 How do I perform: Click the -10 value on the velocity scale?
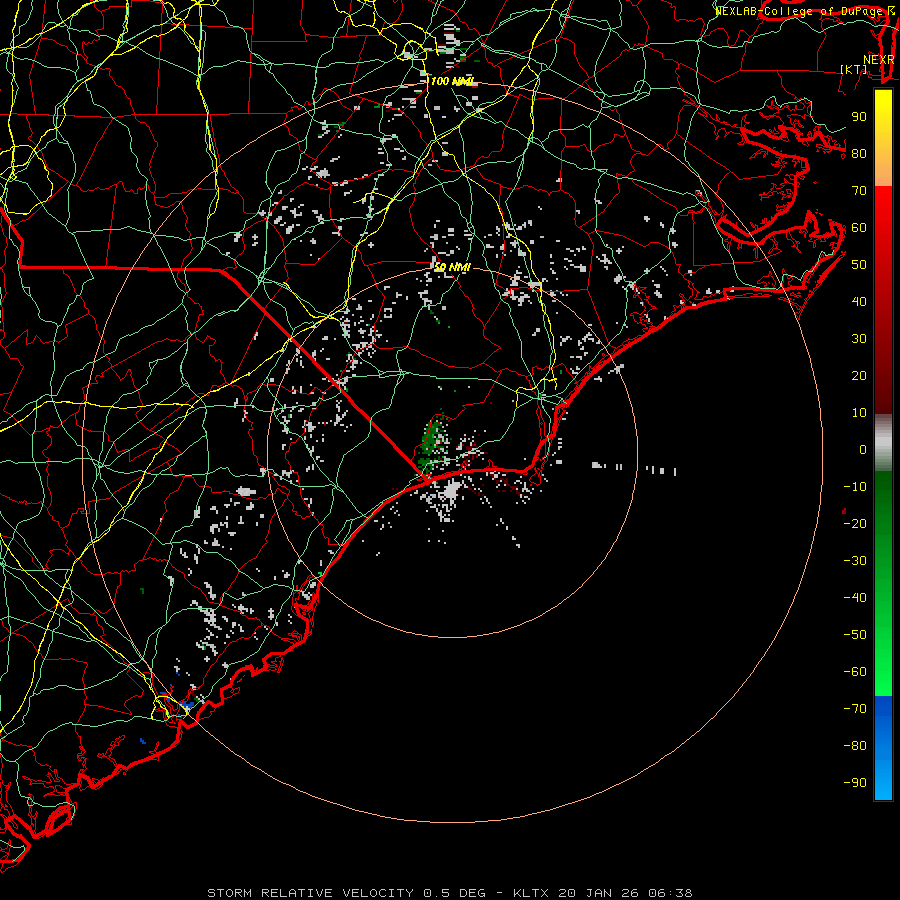click(x=855, y=487)
